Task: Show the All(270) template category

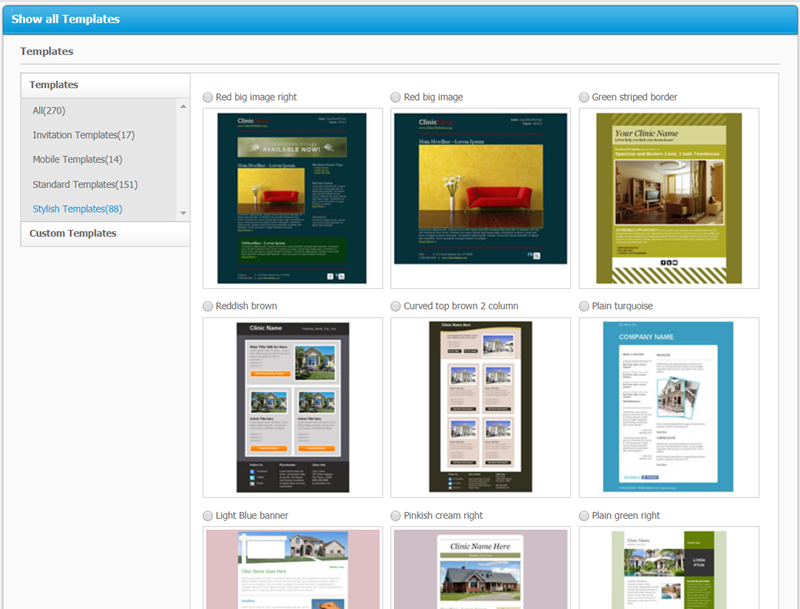Action: [x=49, y=111]
